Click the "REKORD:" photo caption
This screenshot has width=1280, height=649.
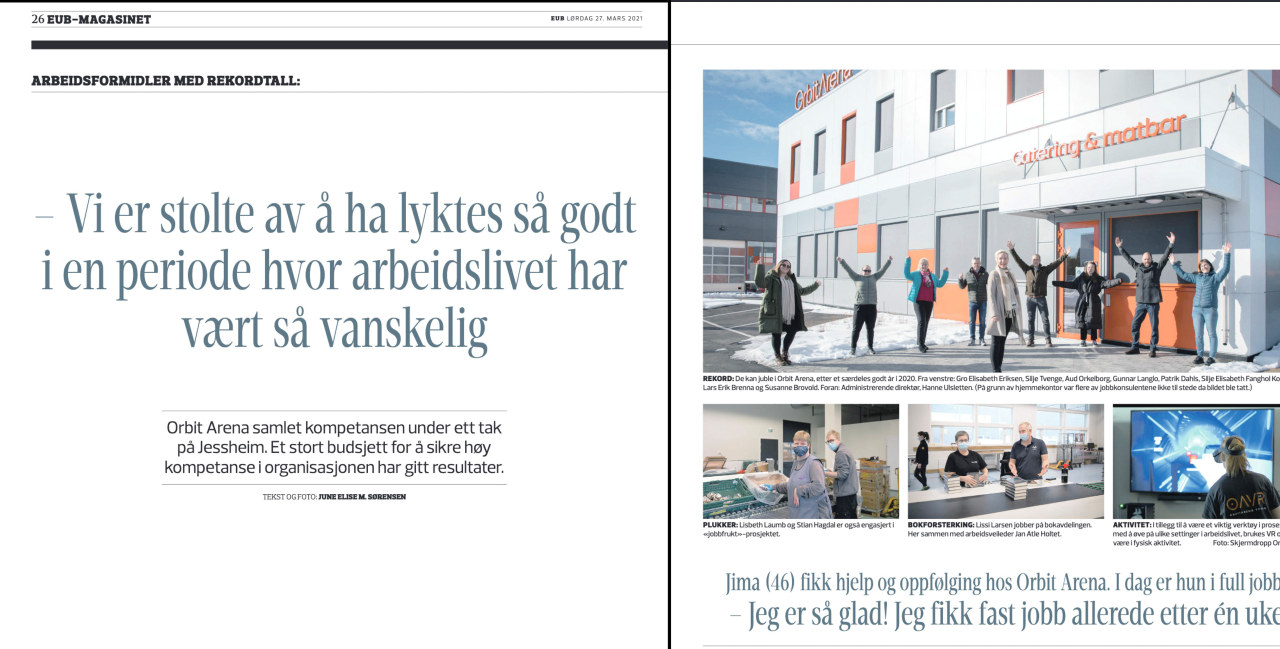(991, 385)
